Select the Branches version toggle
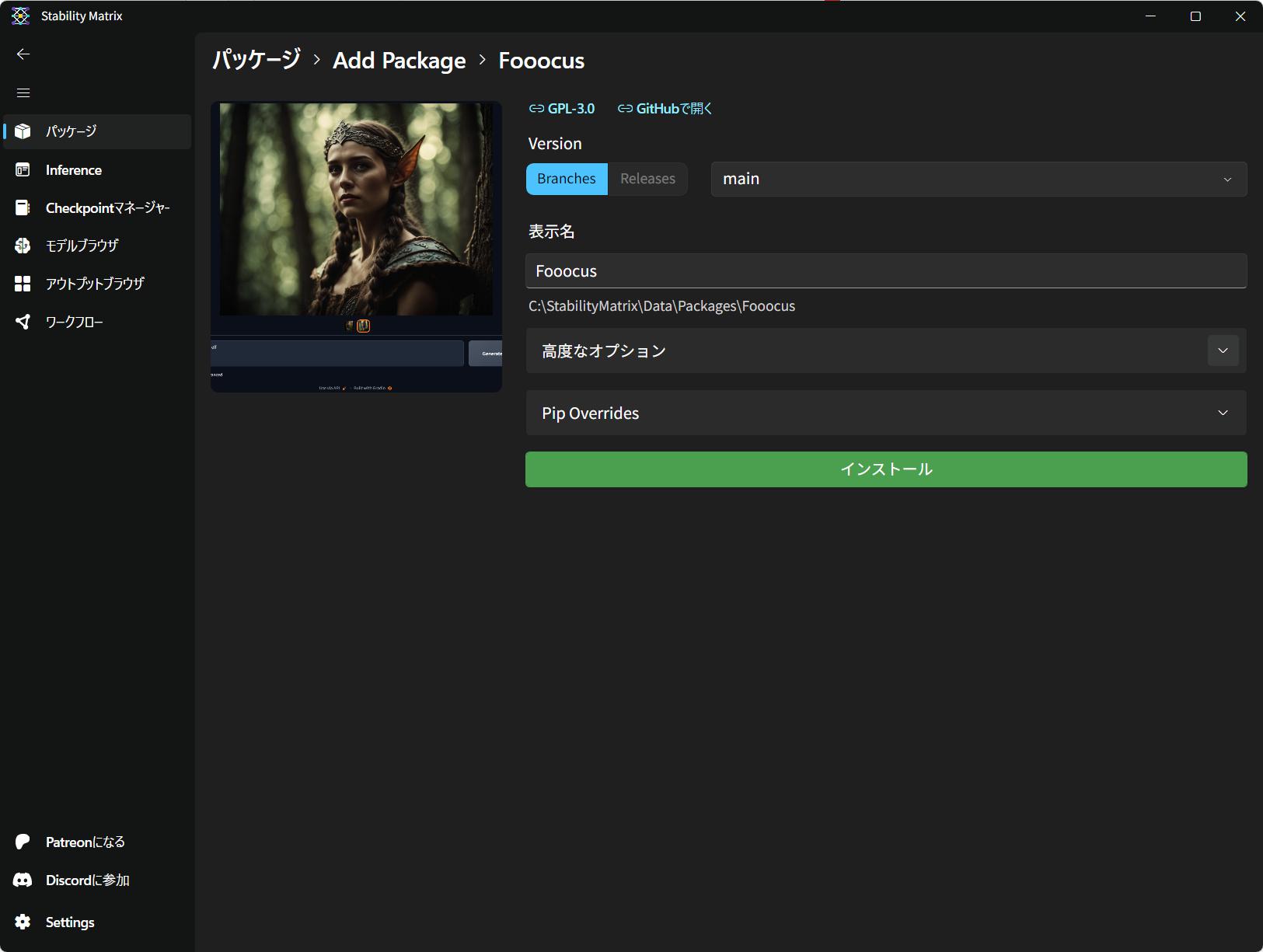Viewport: 1263px width, 952px height. click(567, 179)
